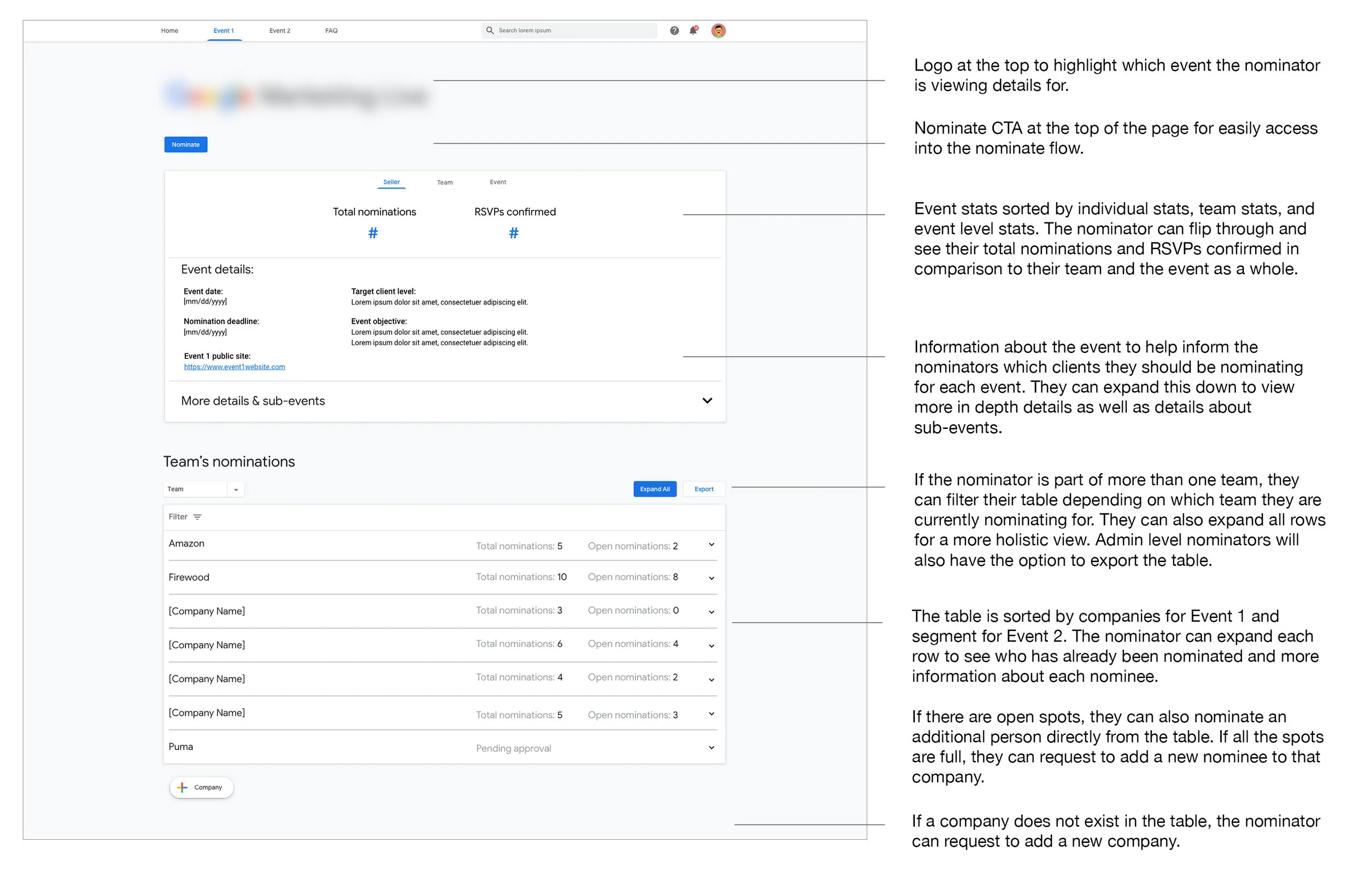The width and height of the screenshot is (1366, 896).
Task: Click the colorful plus Company button
Action: point(201,787)
